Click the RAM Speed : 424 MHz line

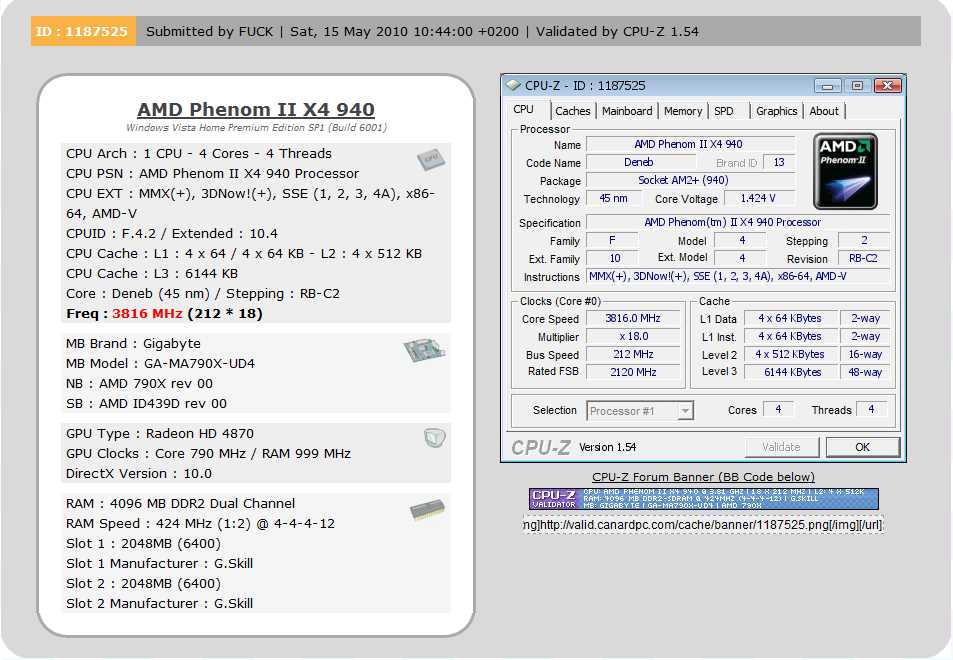(x=200, y=524)
